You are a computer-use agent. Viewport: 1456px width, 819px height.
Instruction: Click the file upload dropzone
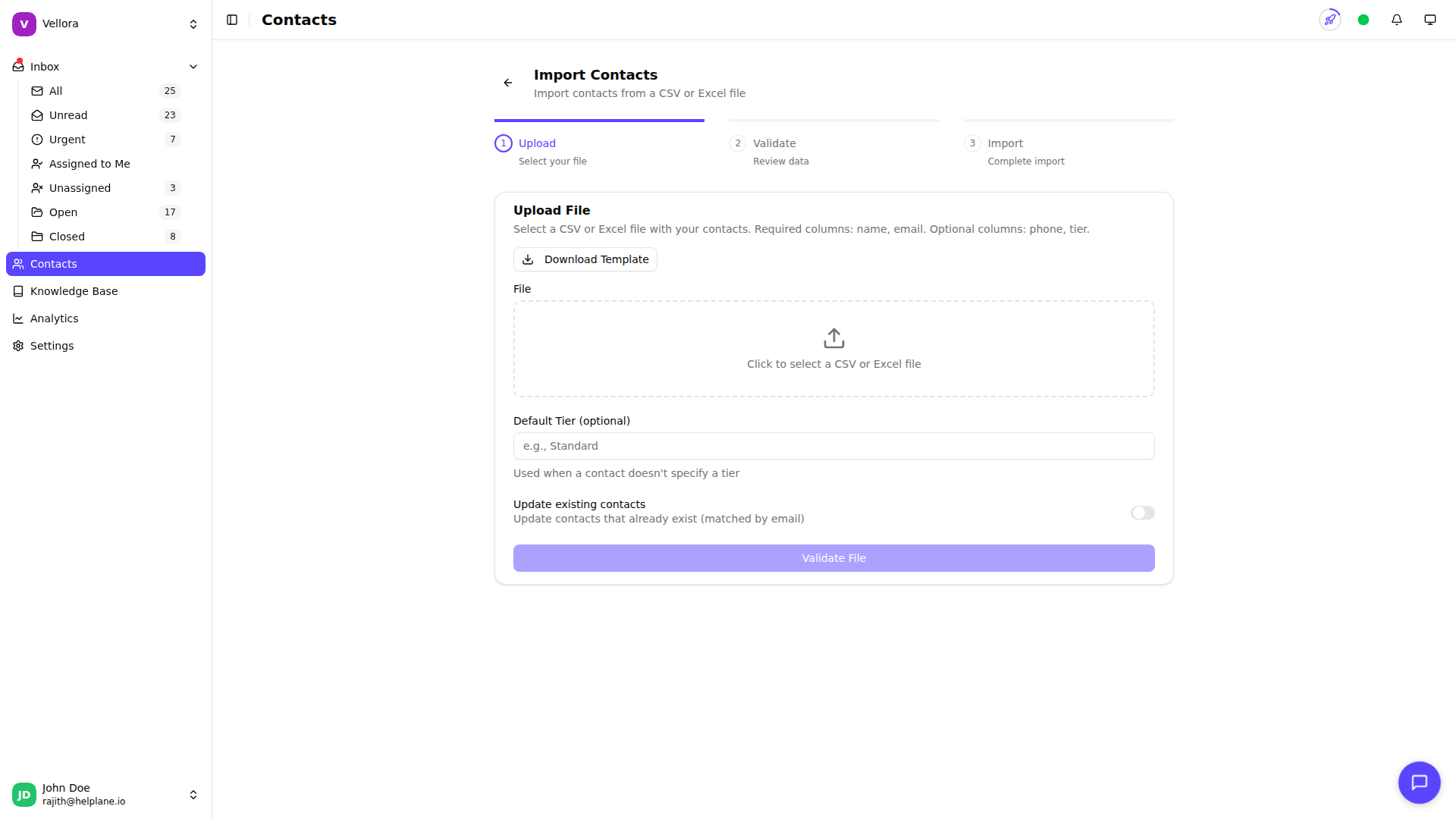coord(834,349)
